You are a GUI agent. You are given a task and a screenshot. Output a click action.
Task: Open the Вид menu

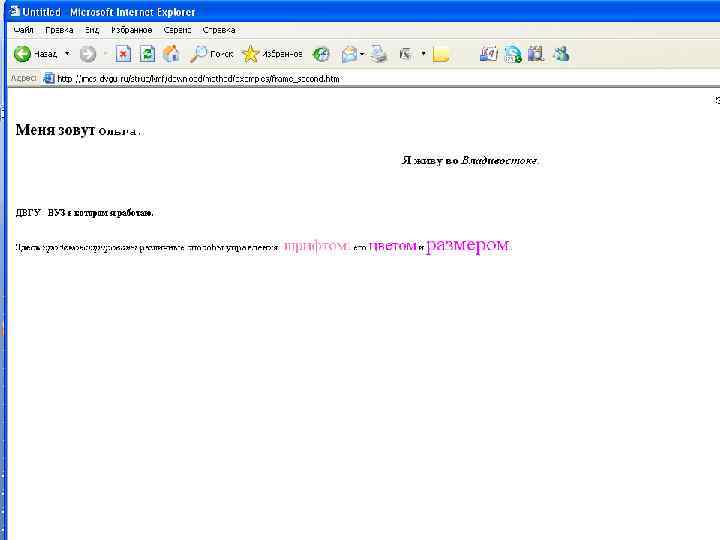coord(92,30)
